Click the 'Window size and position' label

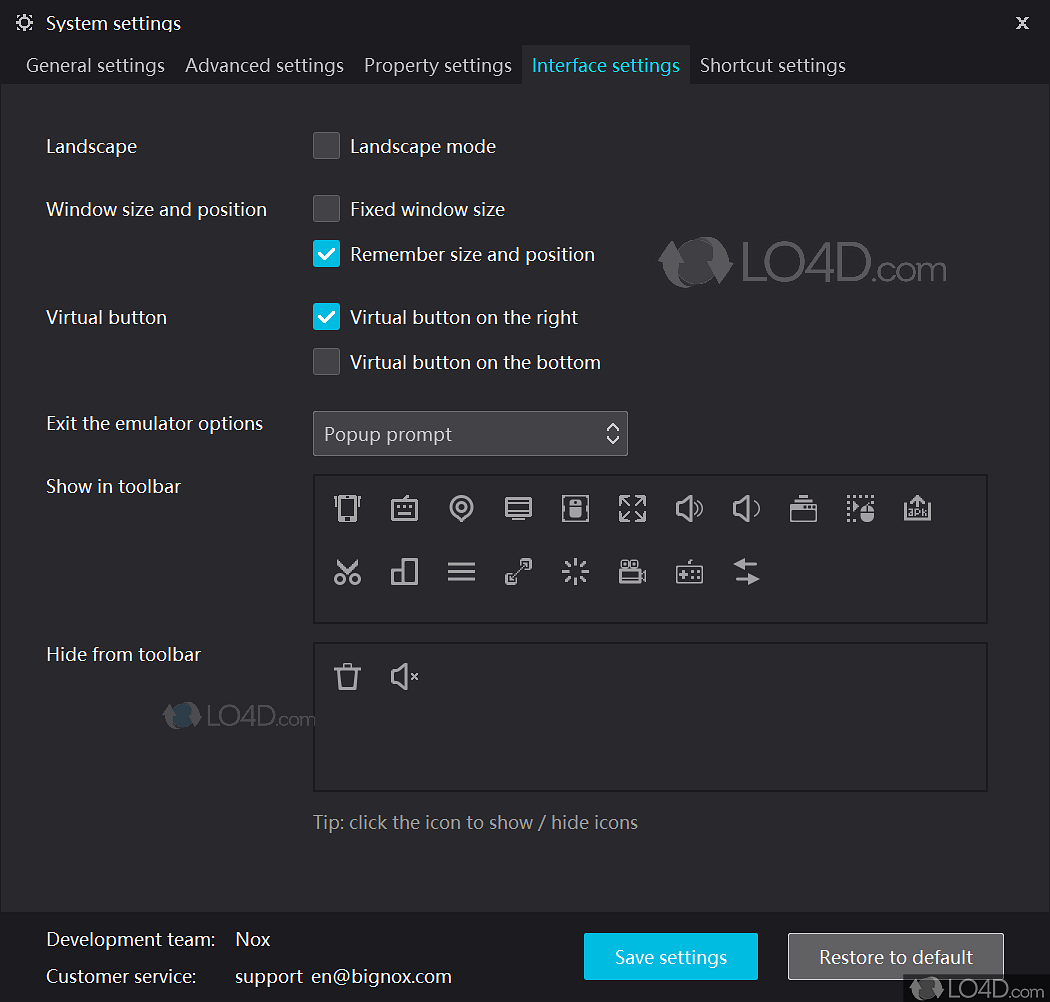pyautogui.click(x=156, y=210)
